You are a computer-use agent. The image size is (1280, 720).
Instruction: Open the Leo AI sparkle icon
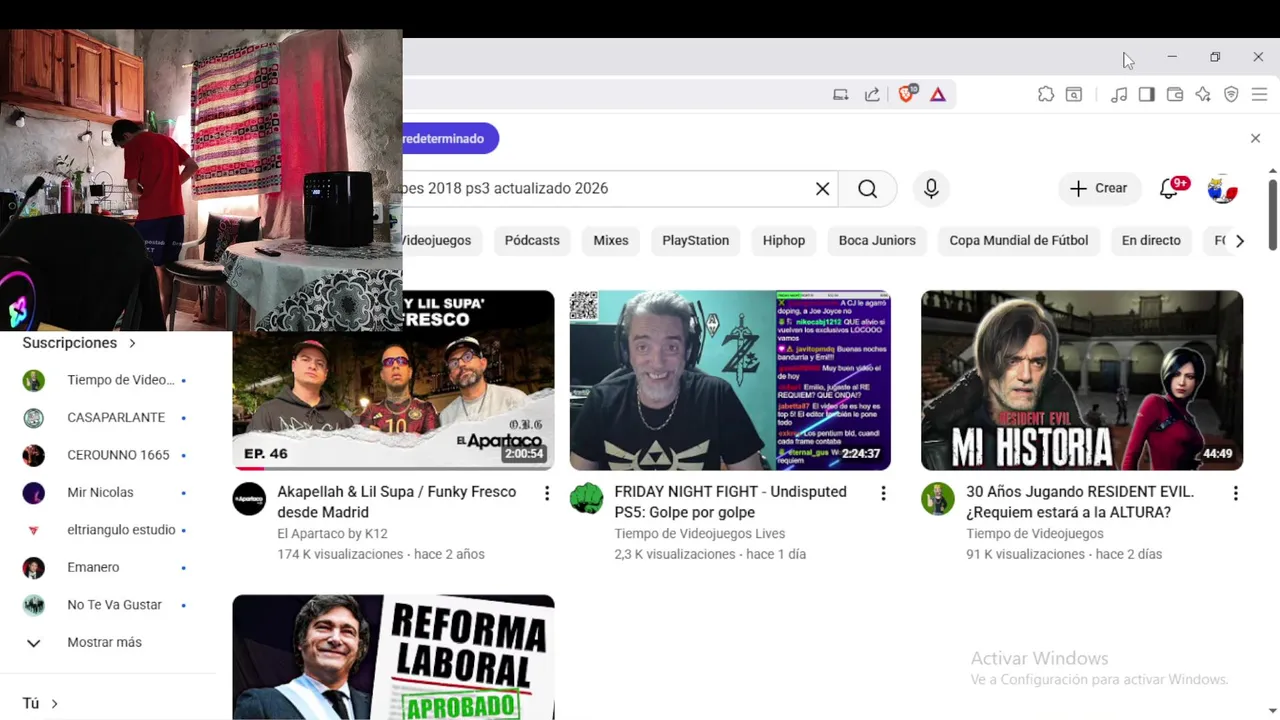pyautogui.click(x=1203, y=94)
